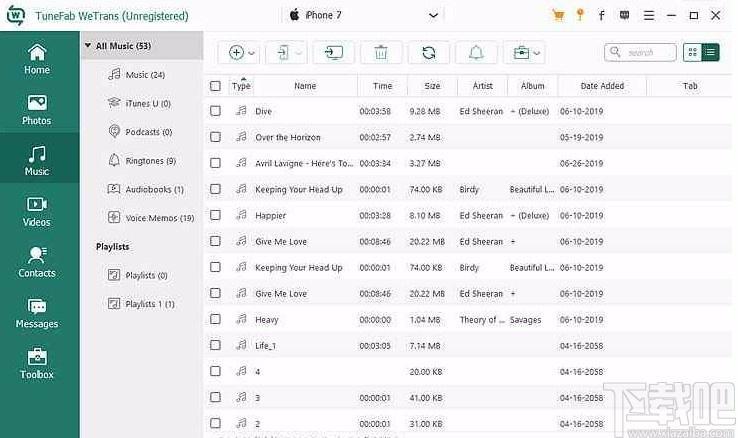Check the box for track named 3
The width and height of the screenshot is (738, 438).
click(215, 397)
